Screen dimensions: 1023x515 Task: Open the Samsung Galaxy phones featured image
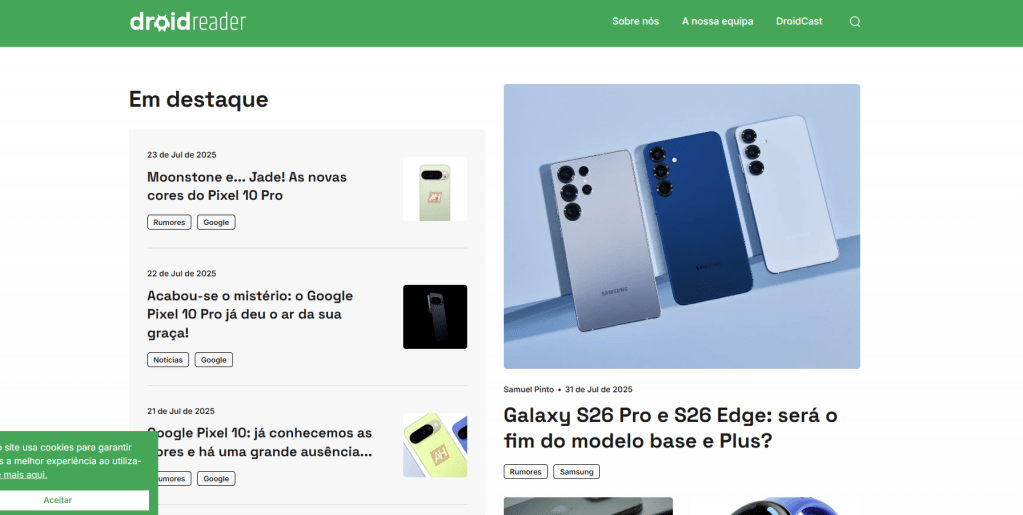point(682,226)
